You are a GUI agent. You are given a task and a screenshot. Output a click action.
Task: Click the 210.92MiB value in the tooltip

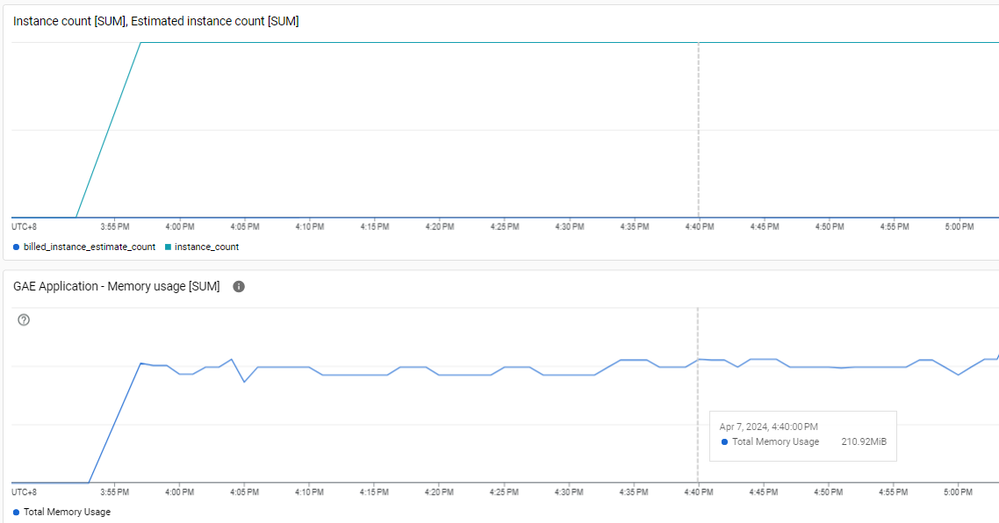coord(864,441)
